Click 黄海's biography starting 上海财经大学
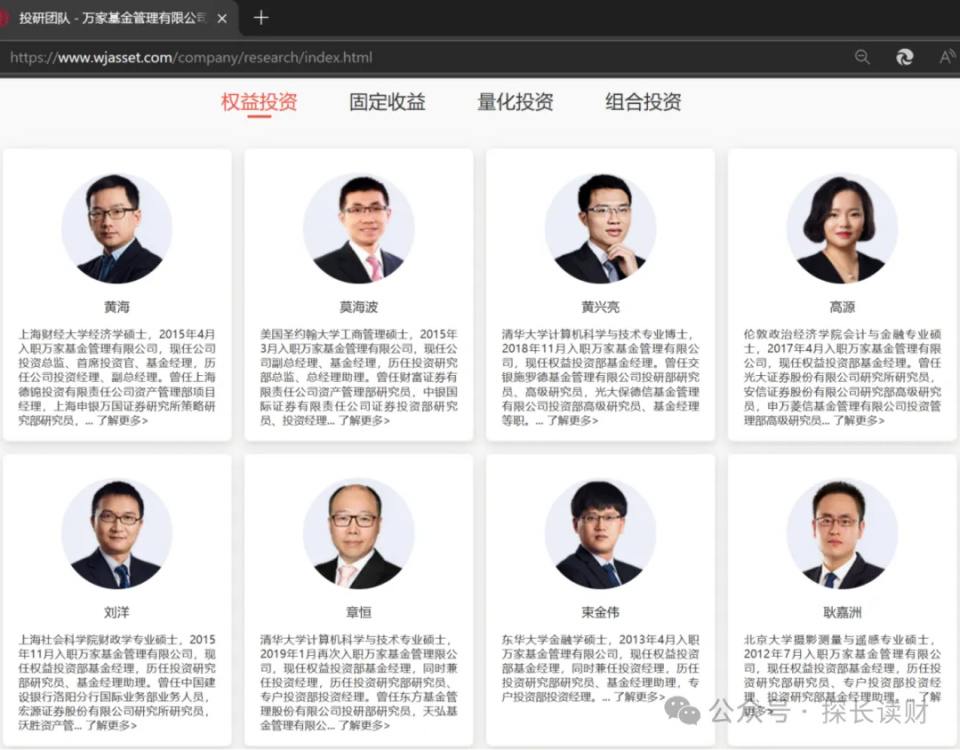Screen dimensions: 960x750 pyautogui.click(x=116, y=377)
